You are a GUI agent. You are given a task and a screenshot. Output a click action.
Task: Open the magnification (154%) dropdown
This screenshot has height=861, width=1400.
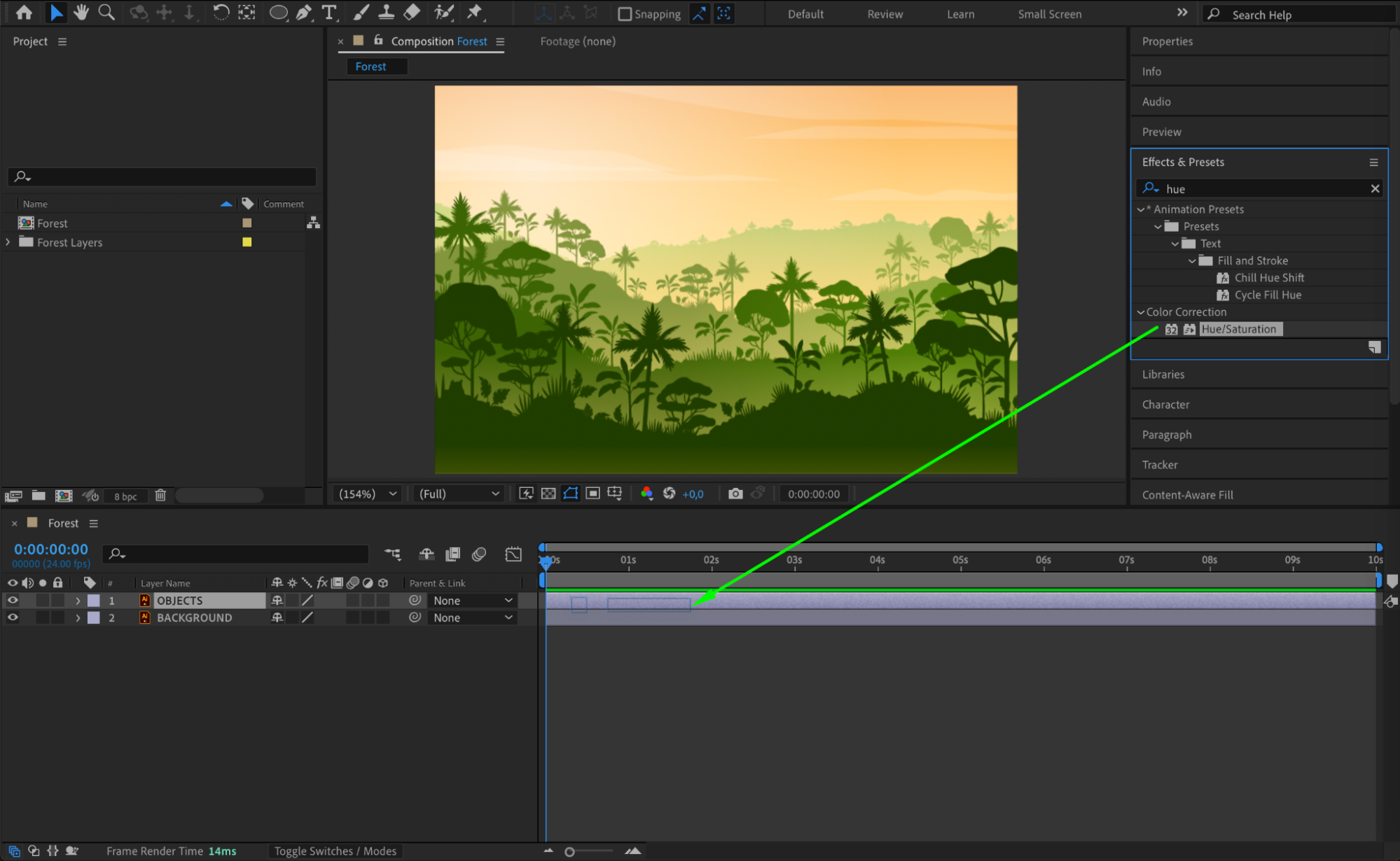coord(368,493)
